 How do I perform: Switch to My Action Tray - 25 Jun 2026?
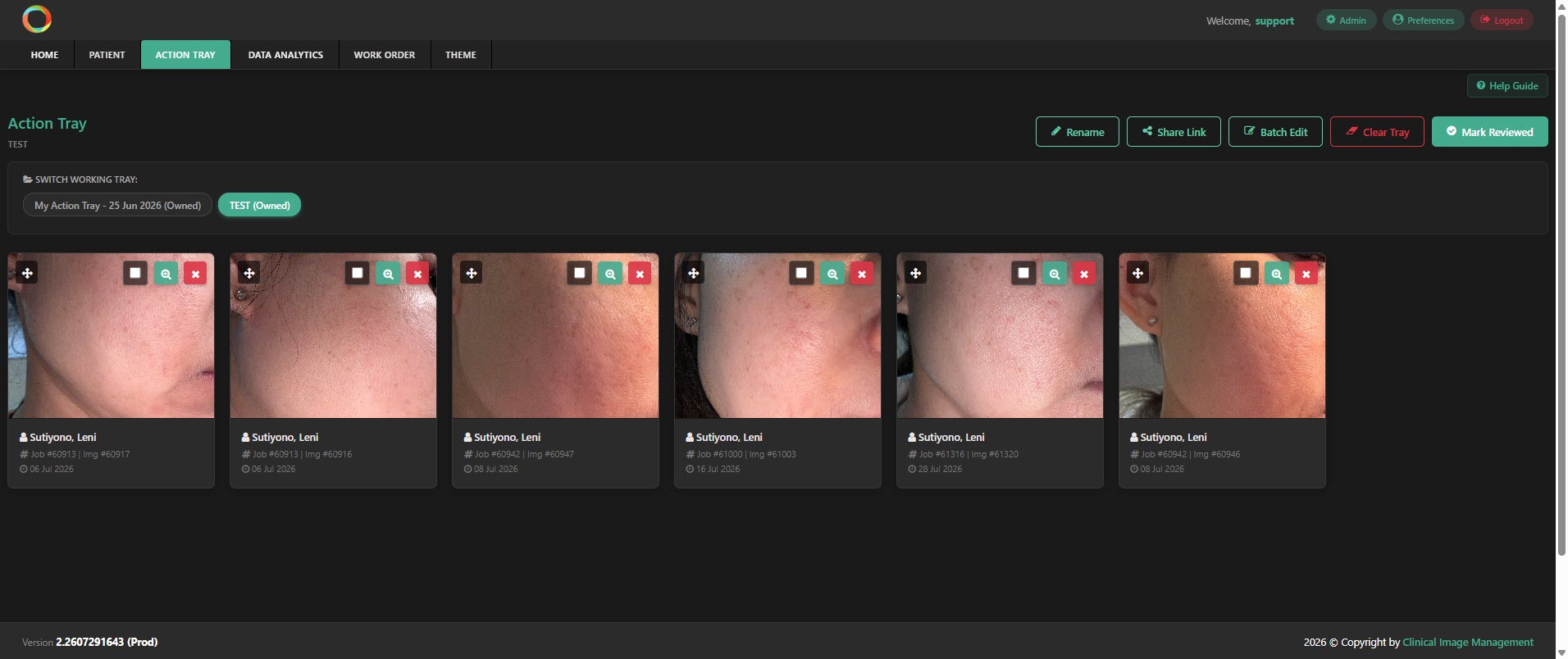pyautogui.click(x=117, y=205)
